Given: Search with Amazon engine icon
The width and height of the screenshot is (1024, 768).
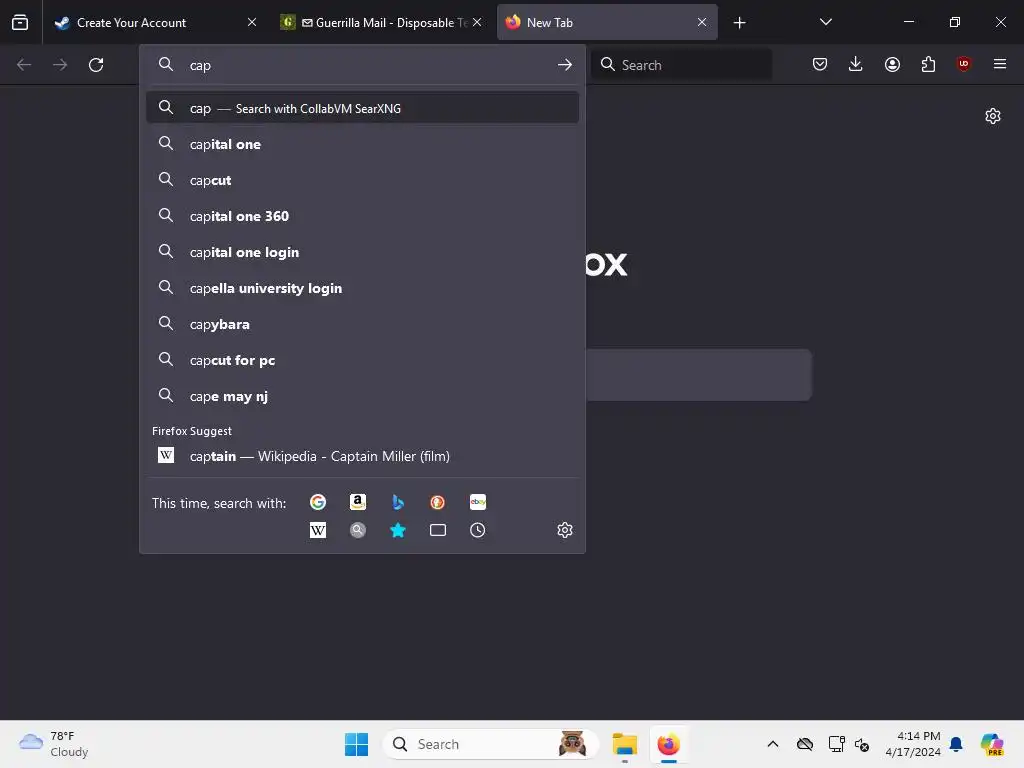Looking at the screenshot, I should tap(358, 502).
